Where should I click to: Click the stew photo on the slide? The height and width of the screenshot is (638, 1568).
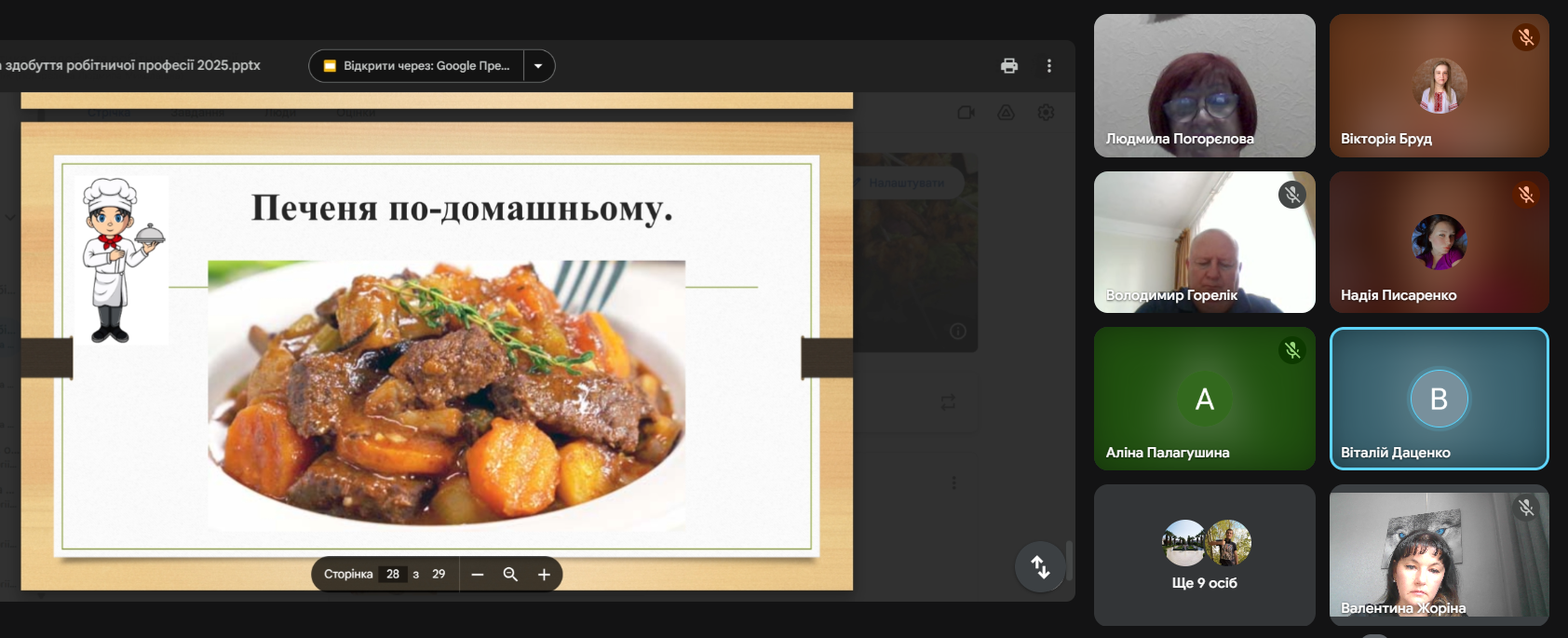click(x=447, y=396)
